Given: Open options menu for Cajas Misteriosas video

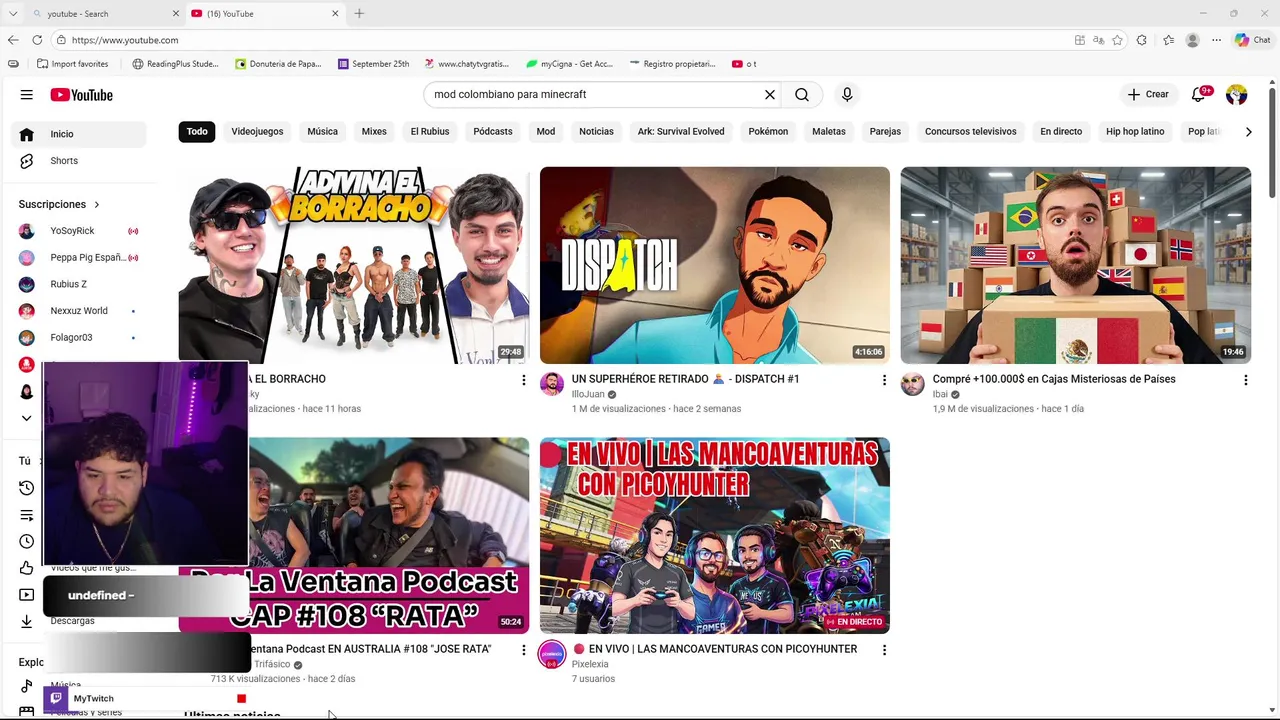Looking at the screenshot, I should click(1245, 380).
